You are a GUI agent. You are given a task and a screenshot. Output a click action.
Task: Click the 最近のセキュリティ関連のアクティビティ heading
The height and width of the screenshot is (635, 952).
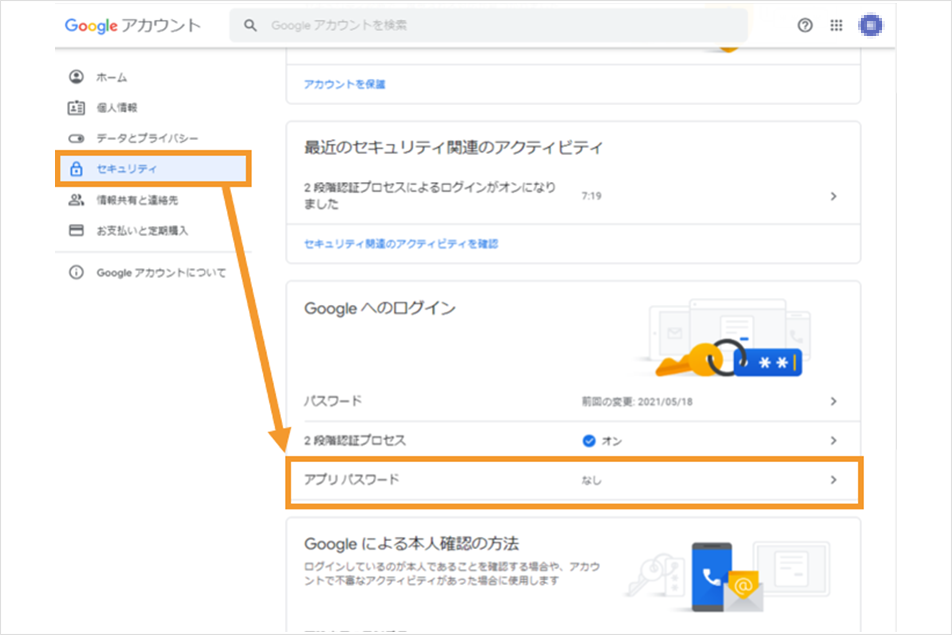tap(453, 148)
